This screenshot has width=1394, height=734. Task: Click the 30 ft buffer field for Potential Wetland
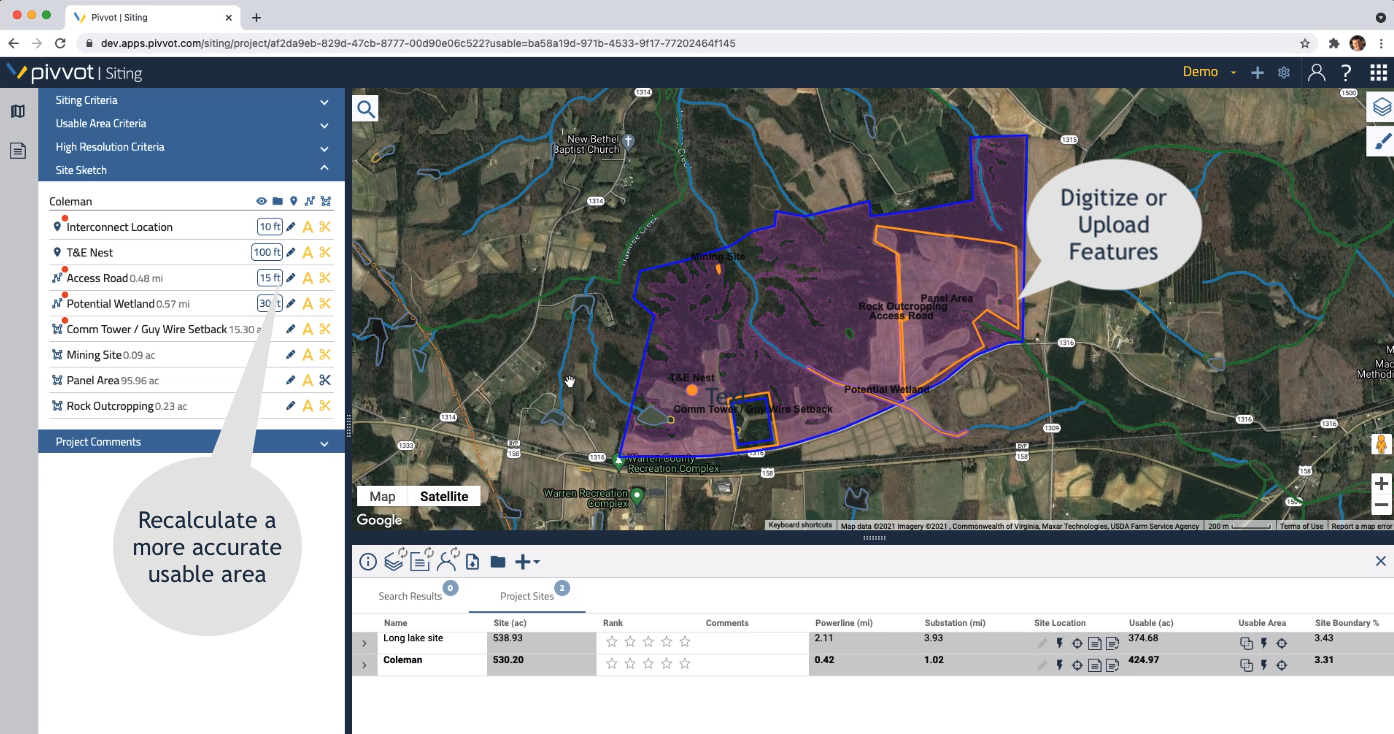click(269, 303)
